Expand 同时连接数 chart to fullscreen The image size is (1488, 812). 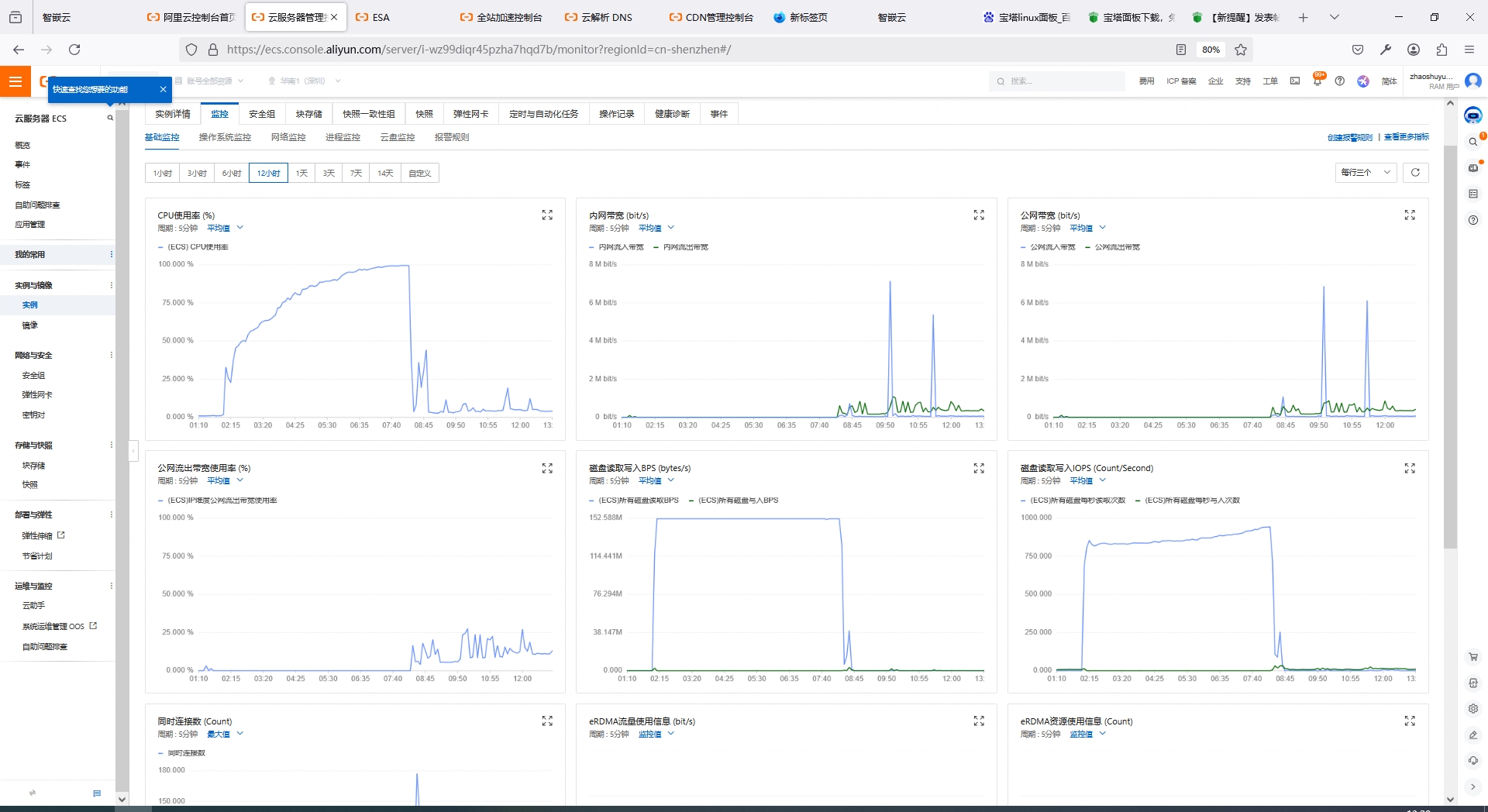tap(547, 721)
